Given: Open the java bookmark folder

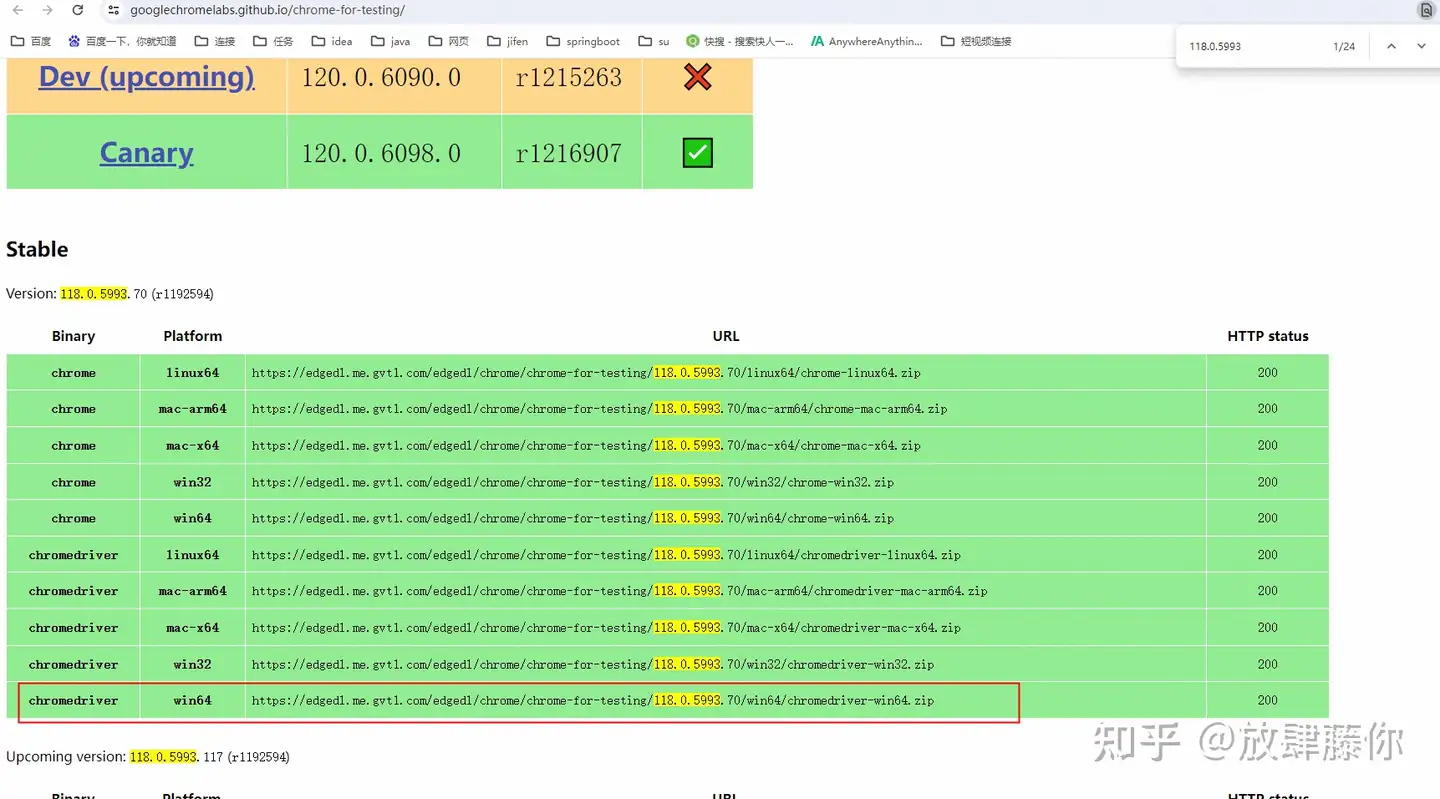Looking at the screenshot, I should click(x=390, y=41).
